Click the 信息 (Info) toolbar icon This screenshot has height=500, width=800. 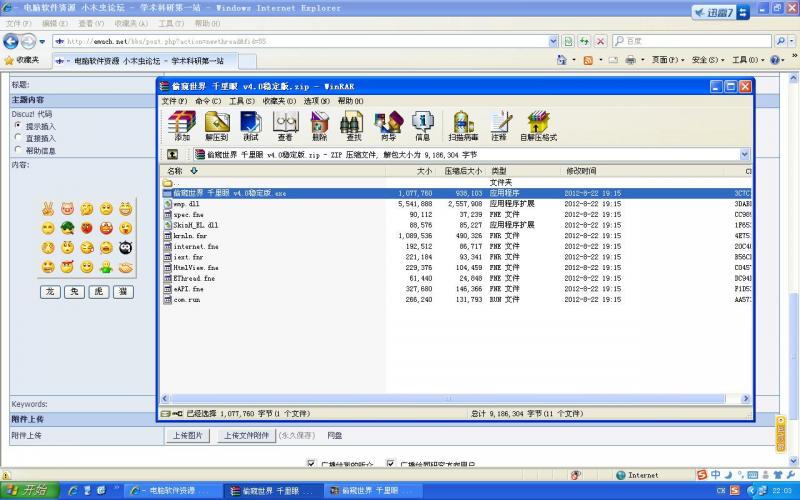422,126
